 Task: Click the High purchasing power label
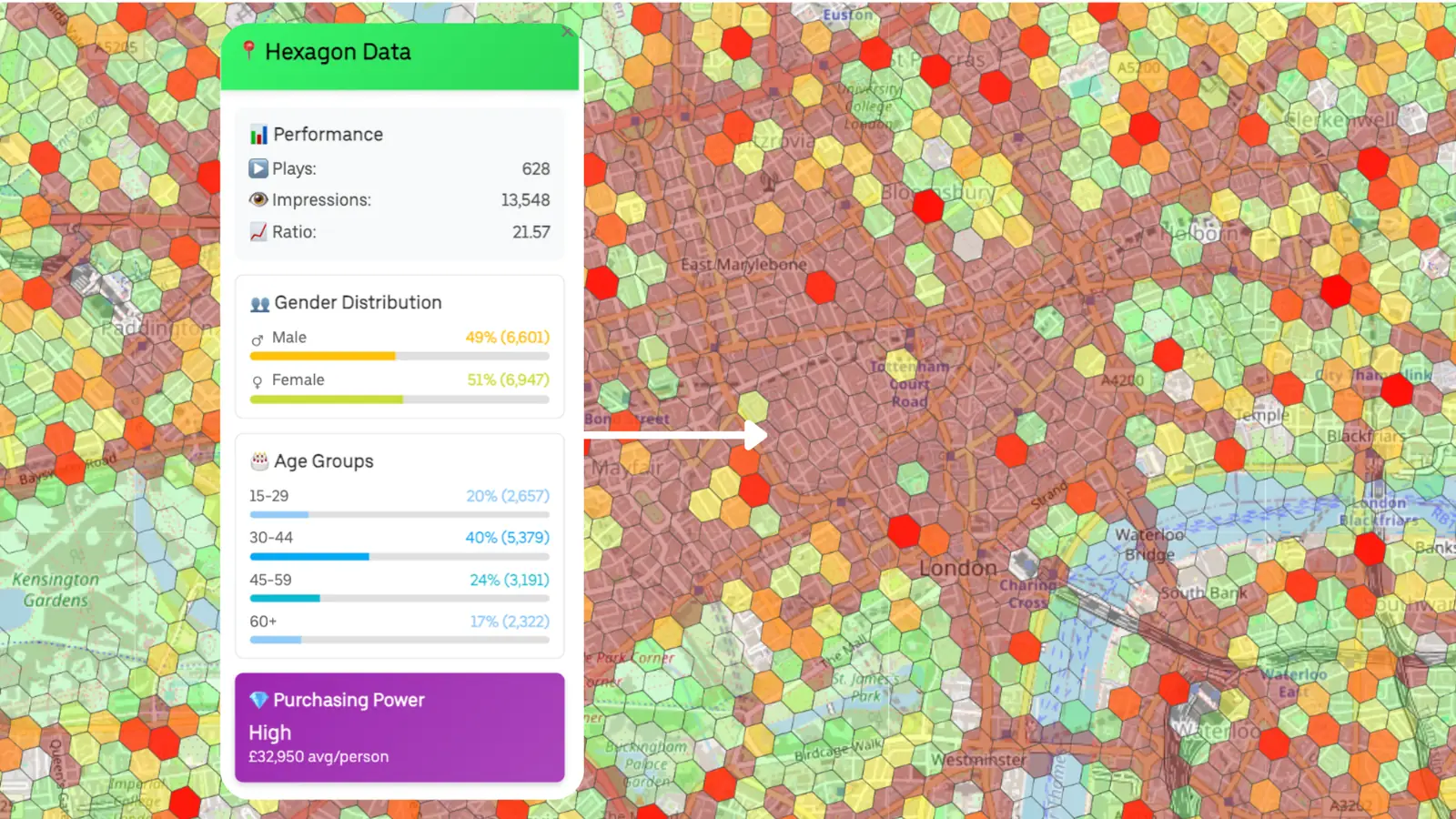(x=269, y=733)
